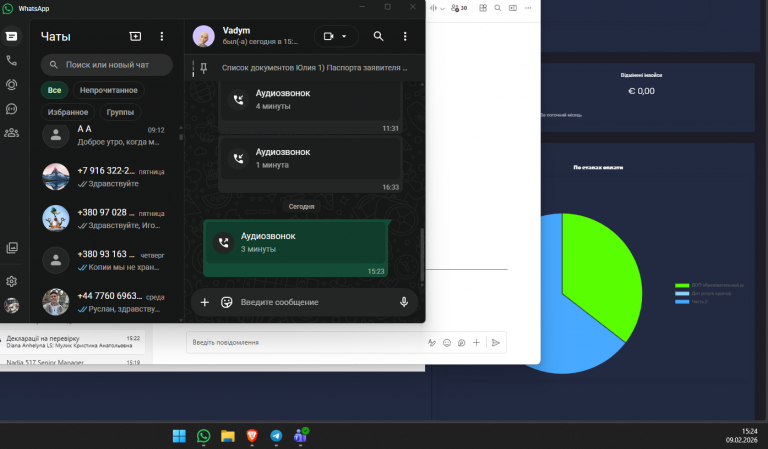The height and width of the screenshot is (449, 768).
Task: Open the Vadym chat options menu
Action: 405,36
